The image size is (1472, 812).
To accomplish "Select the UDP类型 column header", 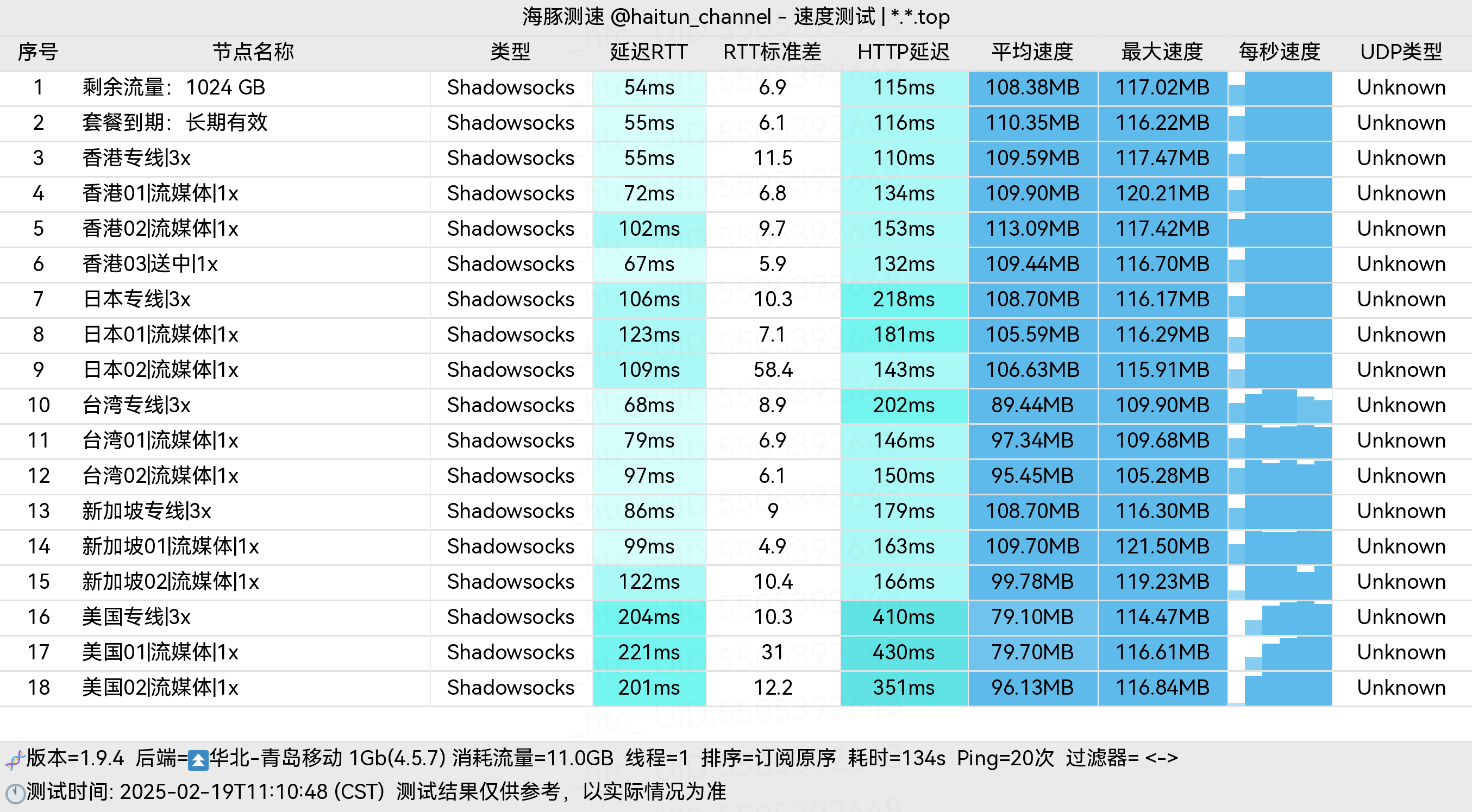I will [1401, 52].
